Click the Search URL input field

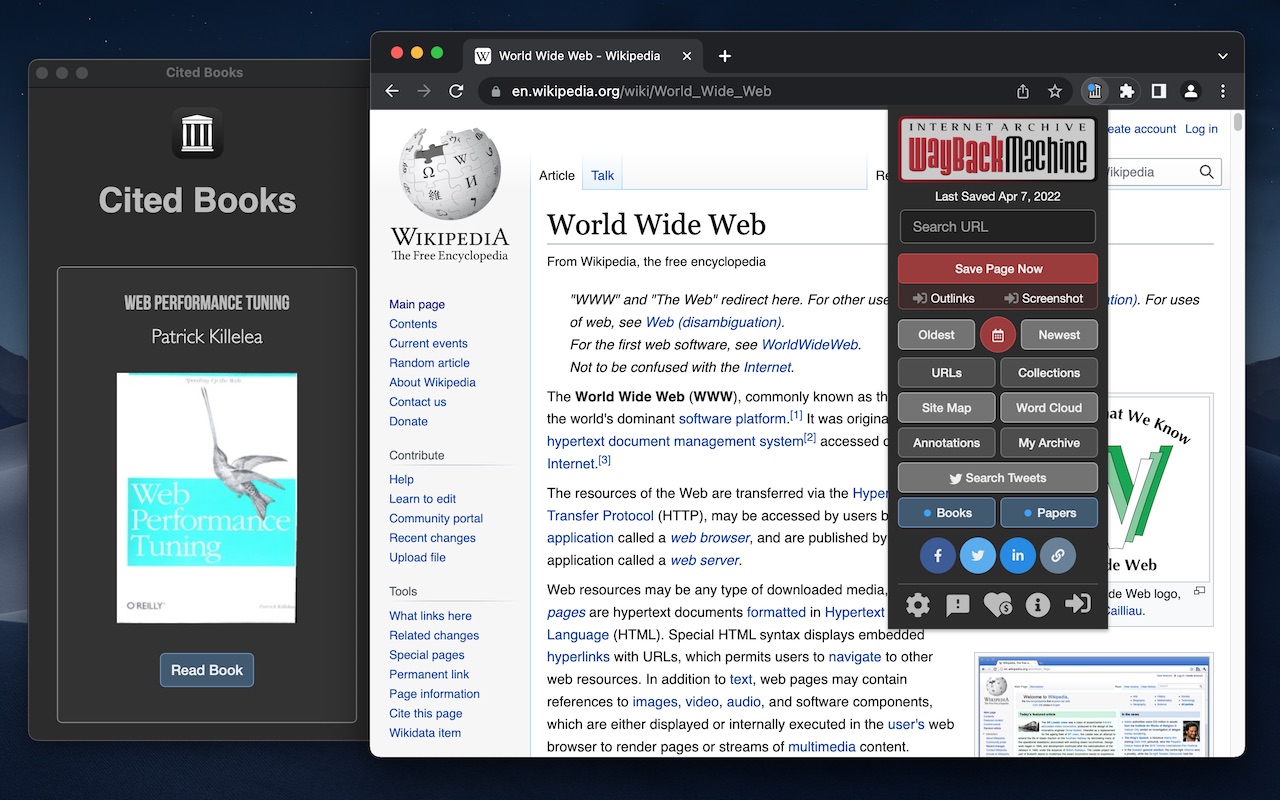[x=997, y=227]
